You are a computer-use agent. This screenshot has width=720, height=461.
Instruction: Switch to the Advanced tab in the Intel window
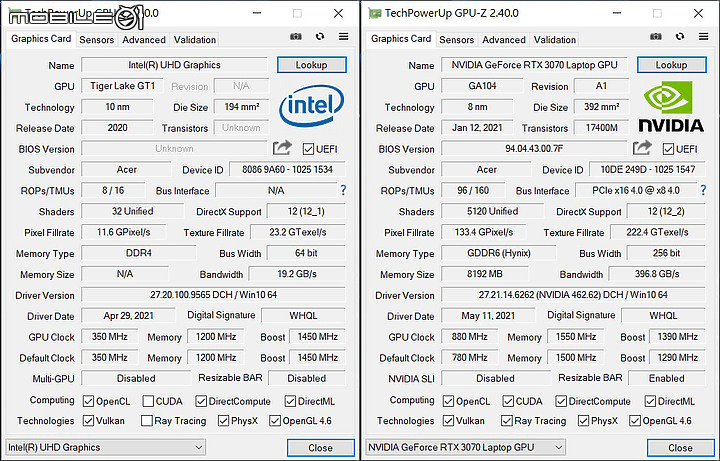click(144, 39)
